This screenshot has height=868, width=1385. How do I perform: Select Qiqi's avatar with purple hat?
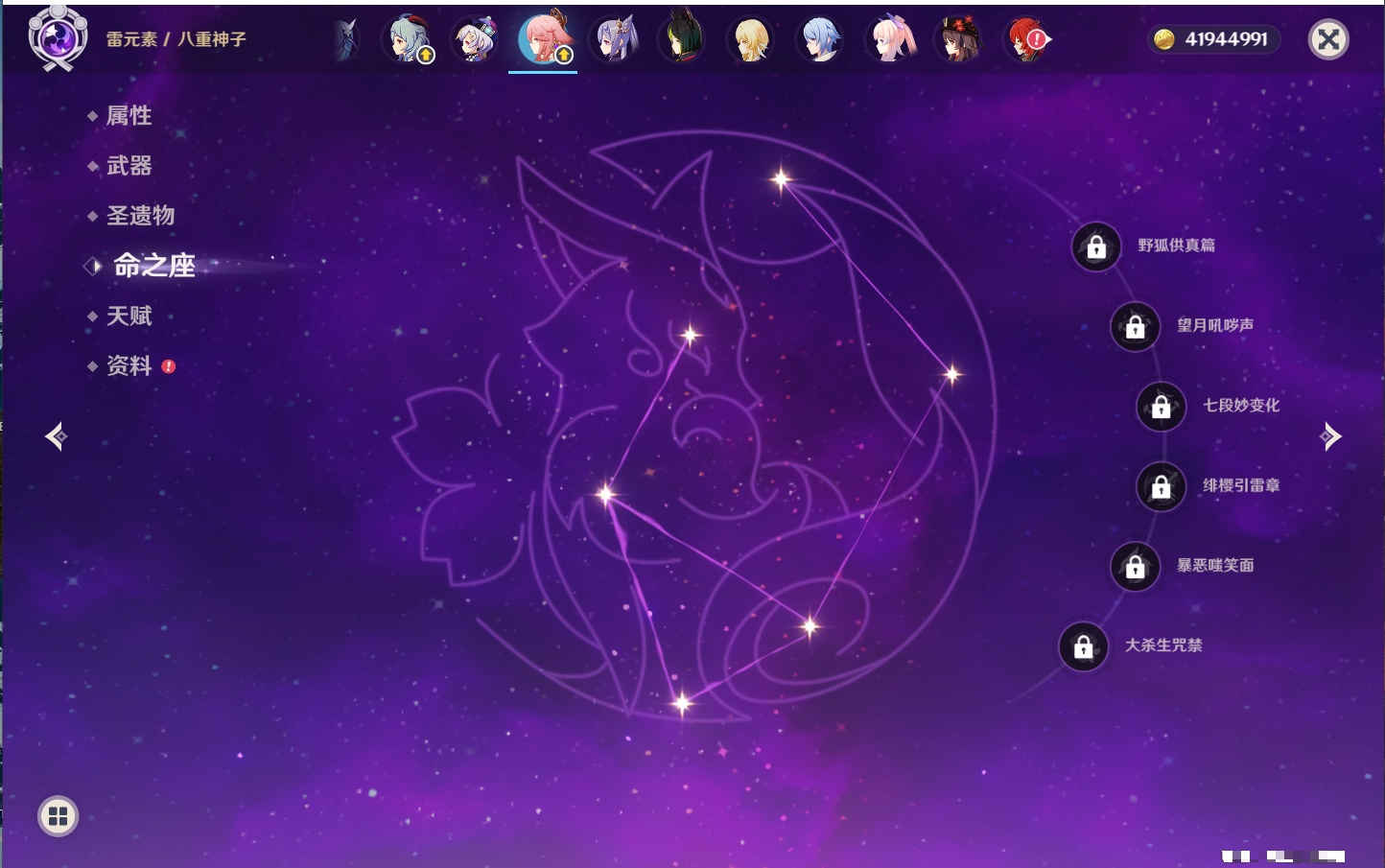(x=476, y=39)
